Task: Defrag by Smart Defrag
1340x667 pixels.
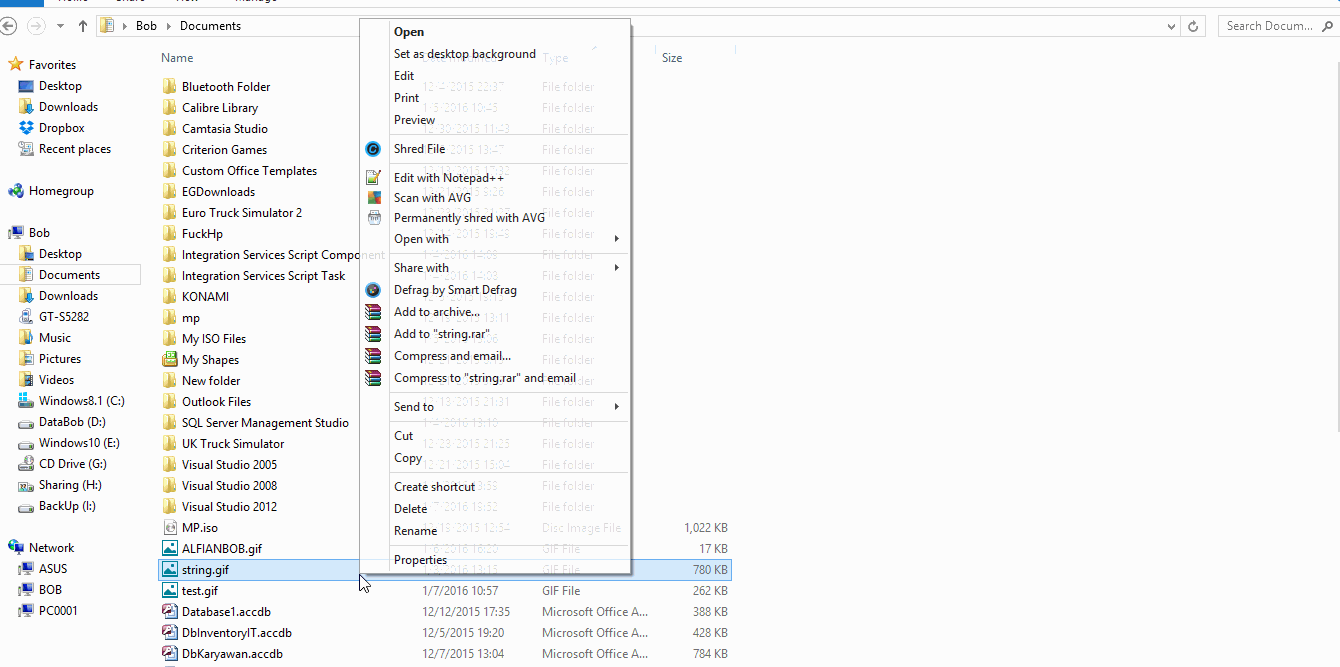Action: point(454,289)
